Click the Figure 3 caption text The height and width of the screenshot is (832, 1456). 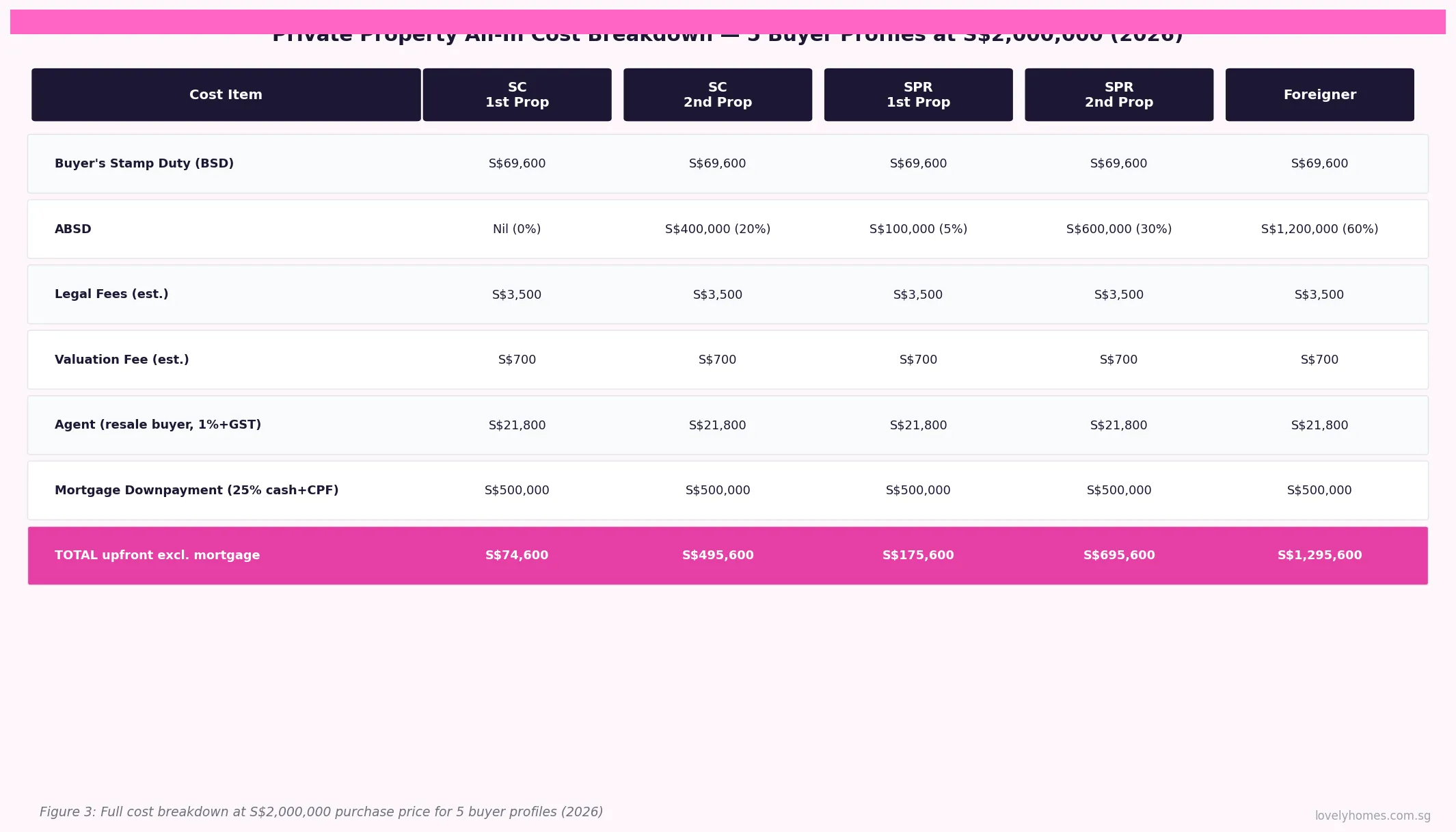(x=321, y=812)
